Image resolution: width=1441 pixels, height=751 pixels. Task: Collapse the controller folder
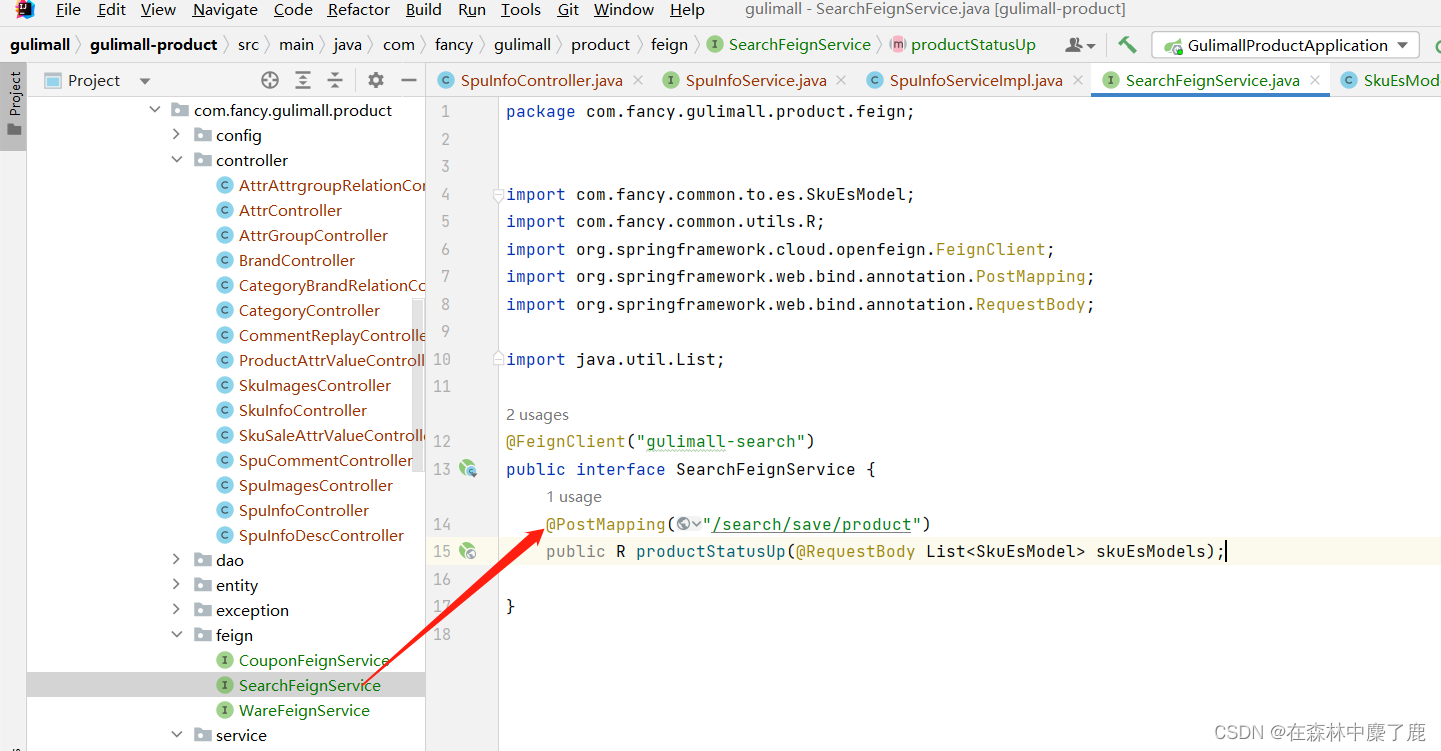pos(177,160)
